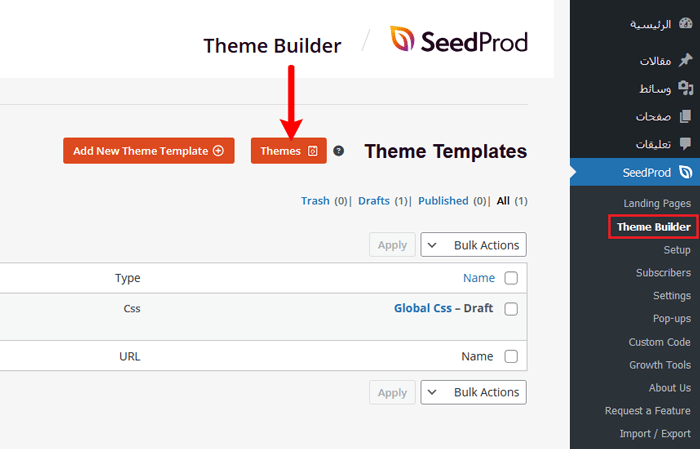Open the Global Css template link
The height and width of the screenshot is (449, 700).
(423, 308)
